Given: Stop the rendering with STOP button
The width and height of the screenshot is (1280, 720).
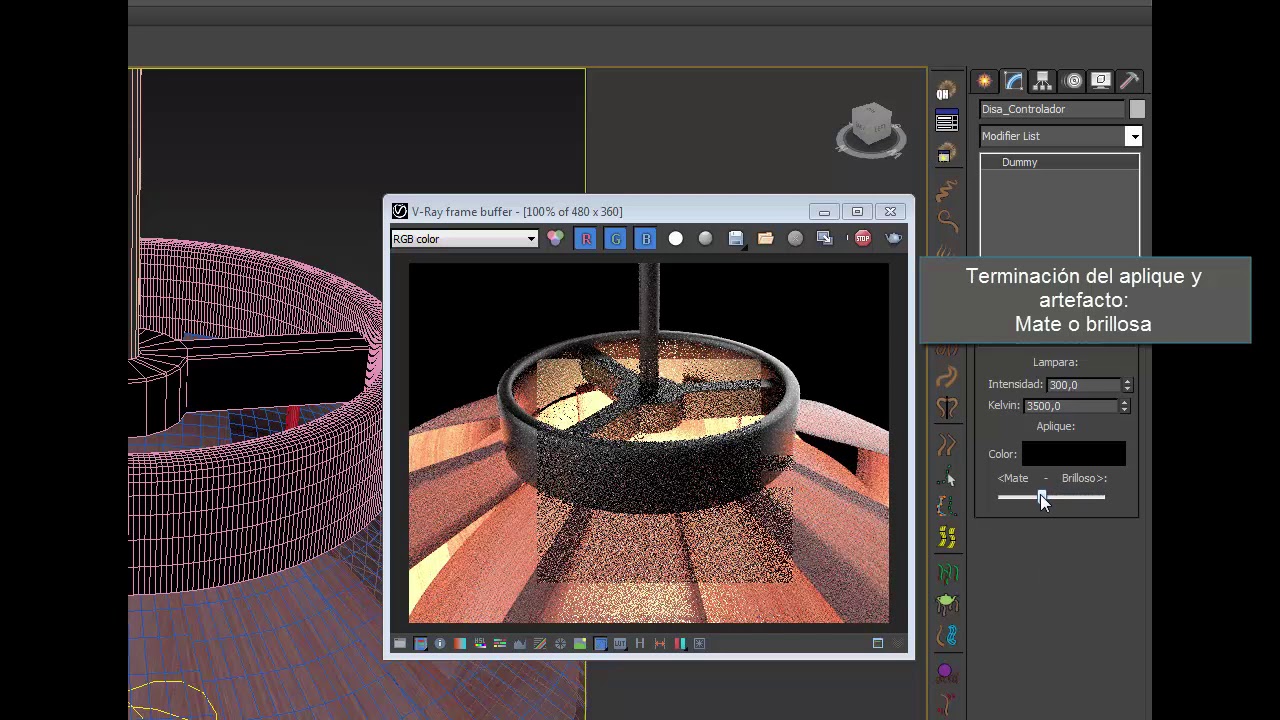Looking at the screenshot, I should 862,239.
